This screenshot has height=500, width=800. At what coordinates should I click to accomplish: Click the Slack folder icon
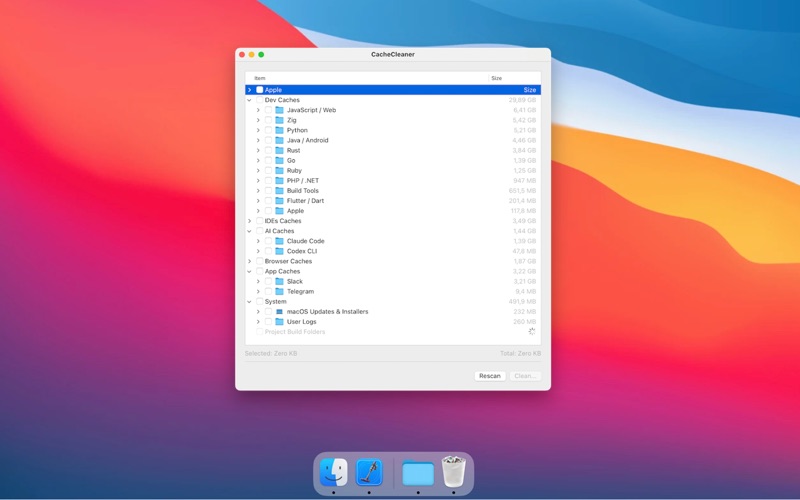pyautogui.click(x=279, y=281)
